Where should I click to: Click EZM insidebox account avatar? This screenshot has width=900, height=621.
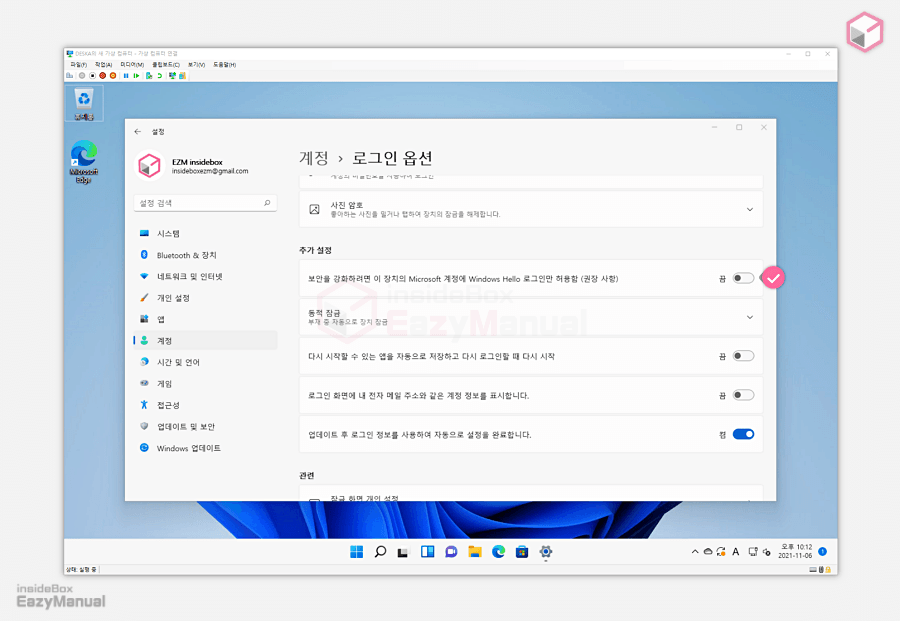[x=149, y=165]
